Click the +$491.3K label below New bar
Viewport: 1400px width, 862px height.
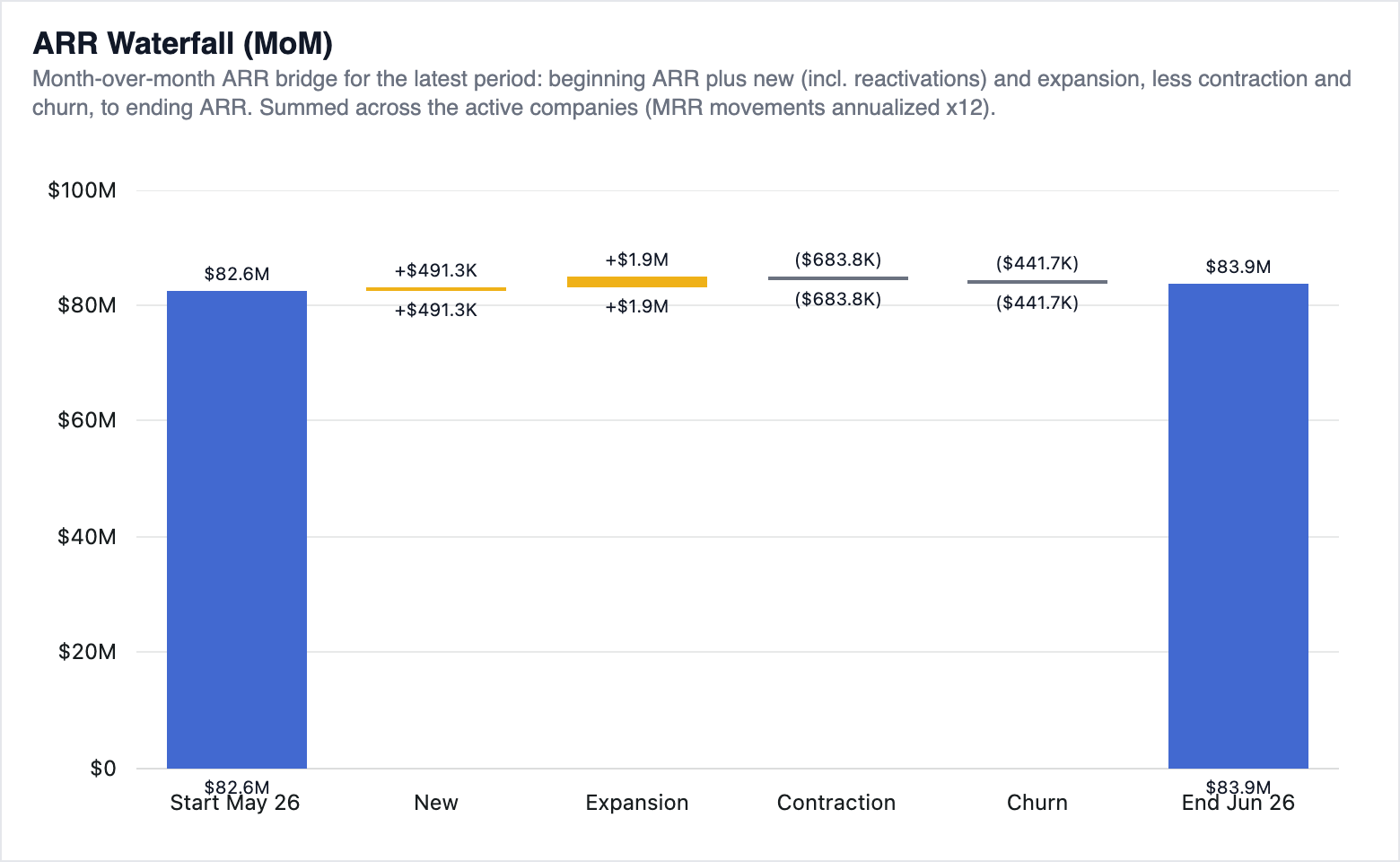436,310
